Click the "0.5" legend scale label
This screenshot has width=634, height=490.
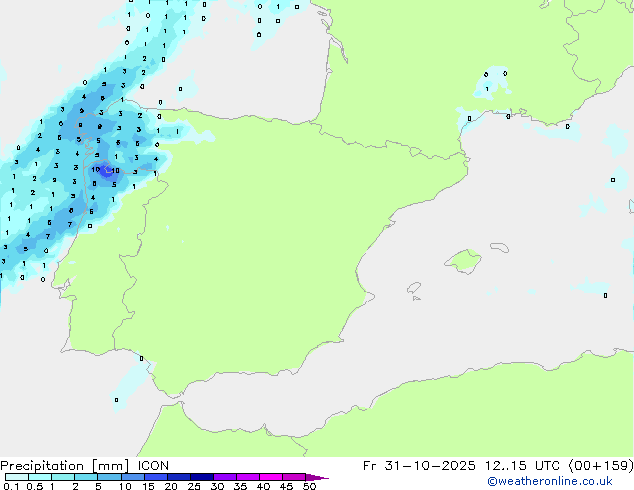pyautogui.click(x=34, y=486)
